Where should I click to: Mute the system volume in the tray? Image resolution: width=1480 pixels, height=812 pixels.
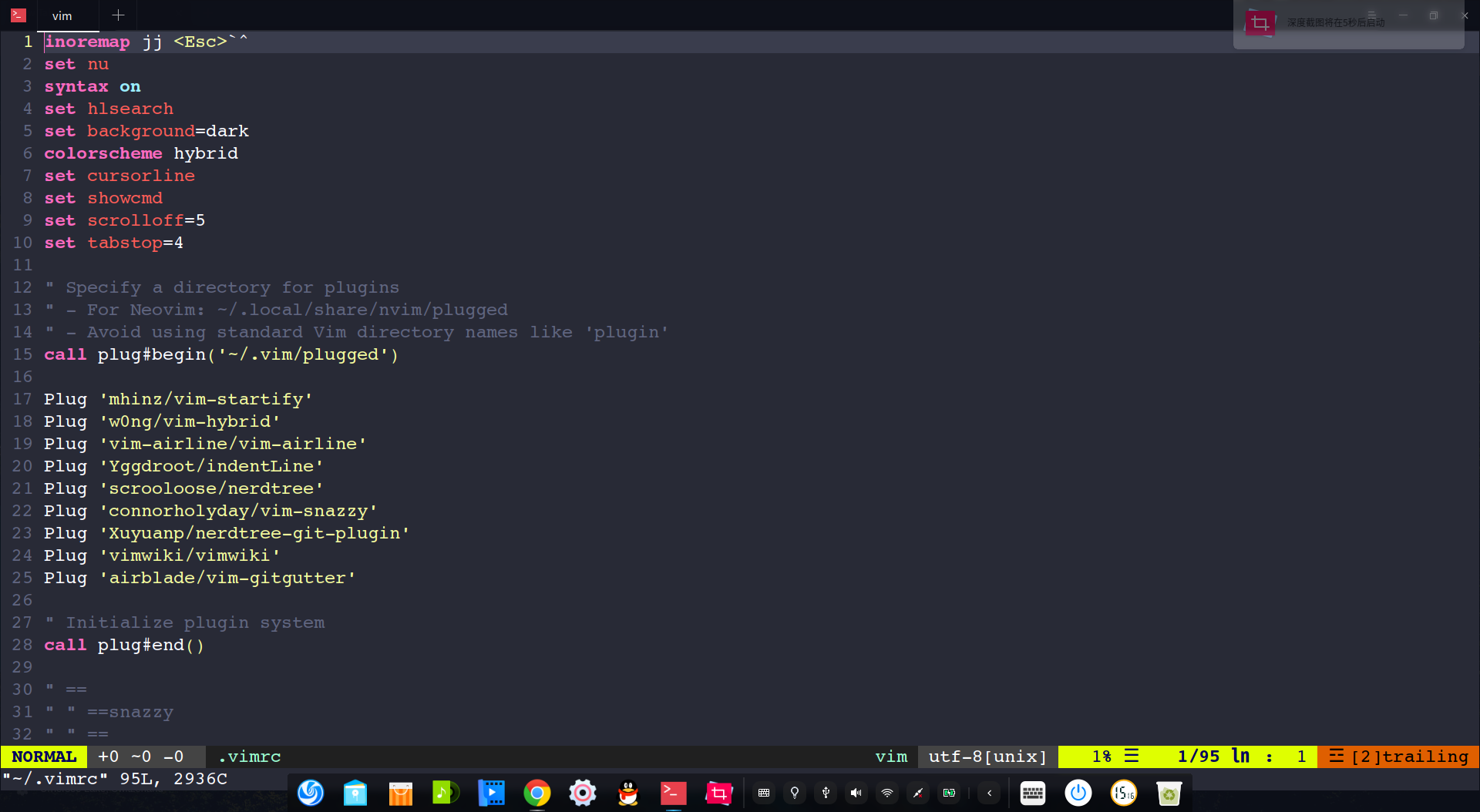click(x=856, y=793)
